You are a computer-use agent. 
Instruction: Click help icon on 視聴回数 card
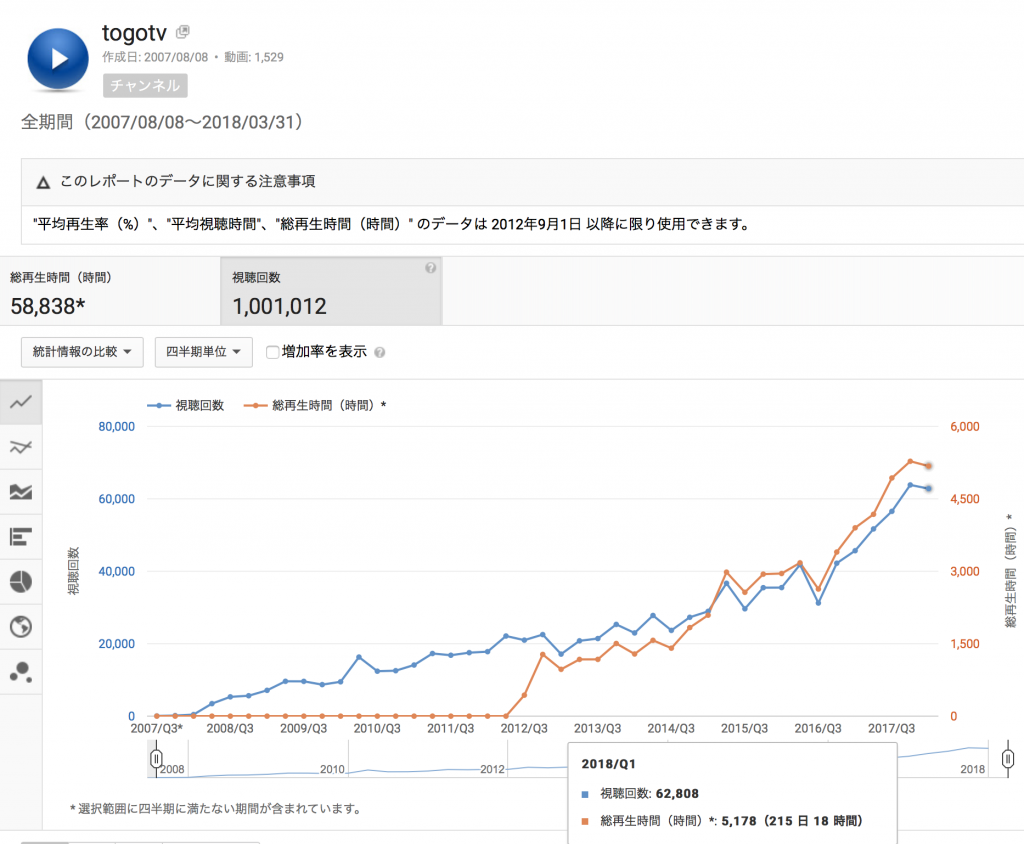pyautogui.click(x=430, y=268)
